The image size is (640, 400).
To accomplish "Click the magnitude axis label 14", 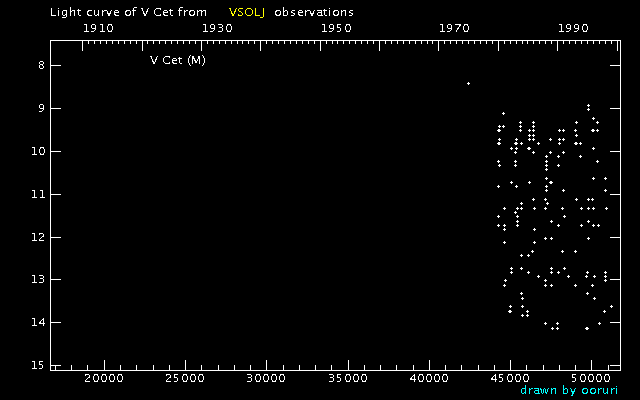I will tap(38, 323).
